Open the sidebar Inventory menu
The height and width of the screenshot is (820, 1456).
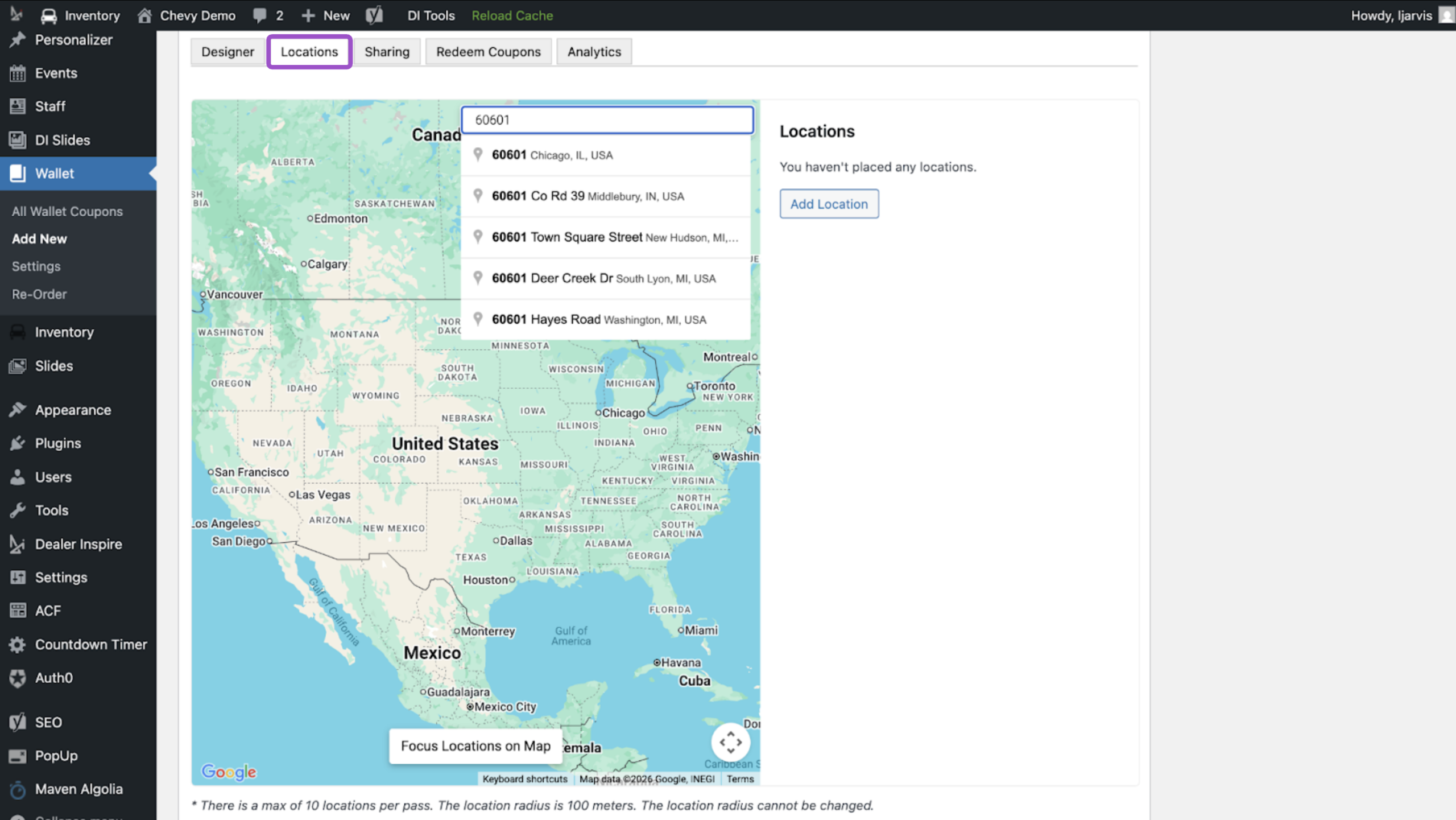coord(64,332)
